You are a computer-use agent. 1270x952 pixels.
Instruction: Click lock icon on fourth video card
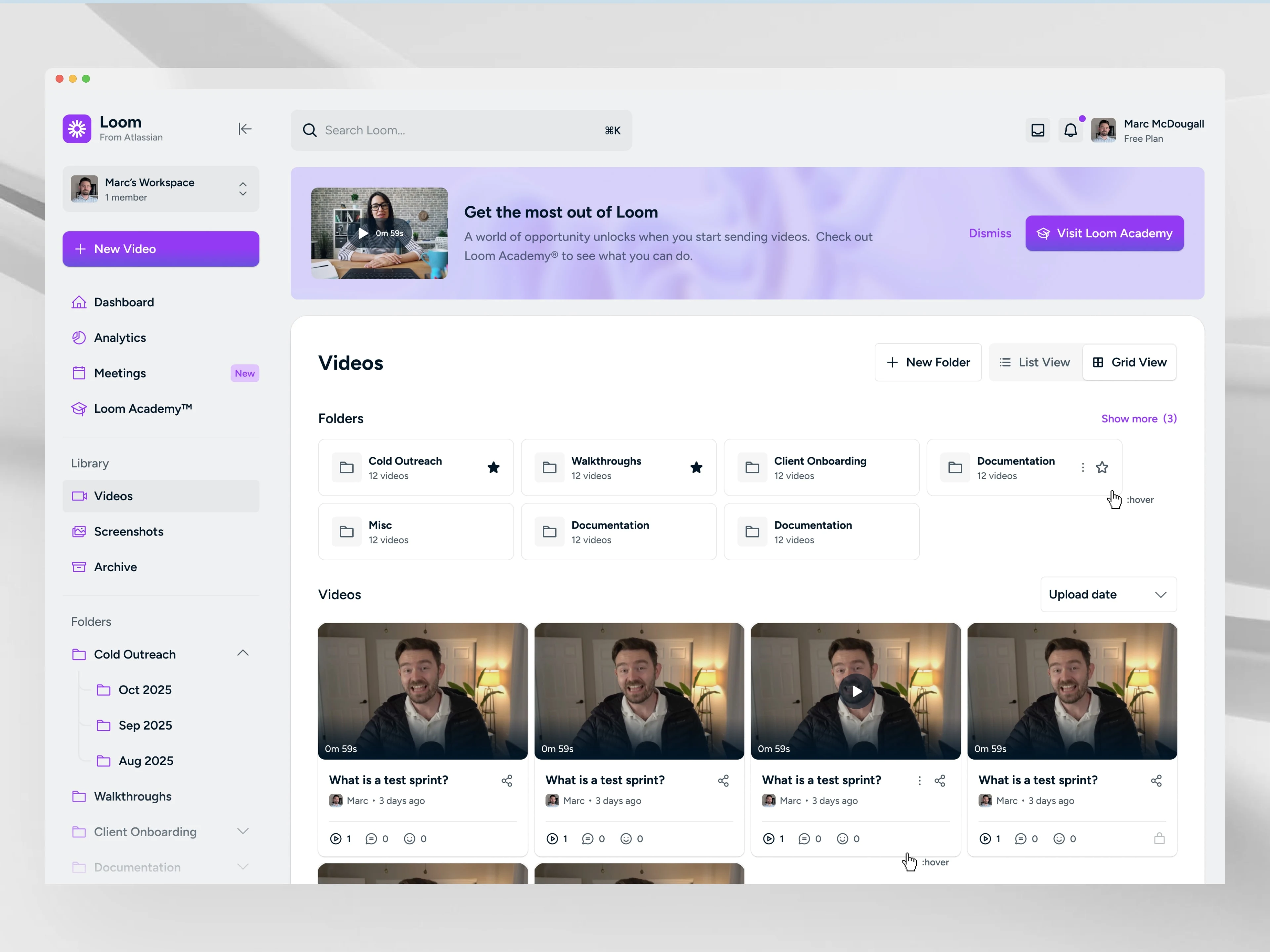coord(1159,838)
